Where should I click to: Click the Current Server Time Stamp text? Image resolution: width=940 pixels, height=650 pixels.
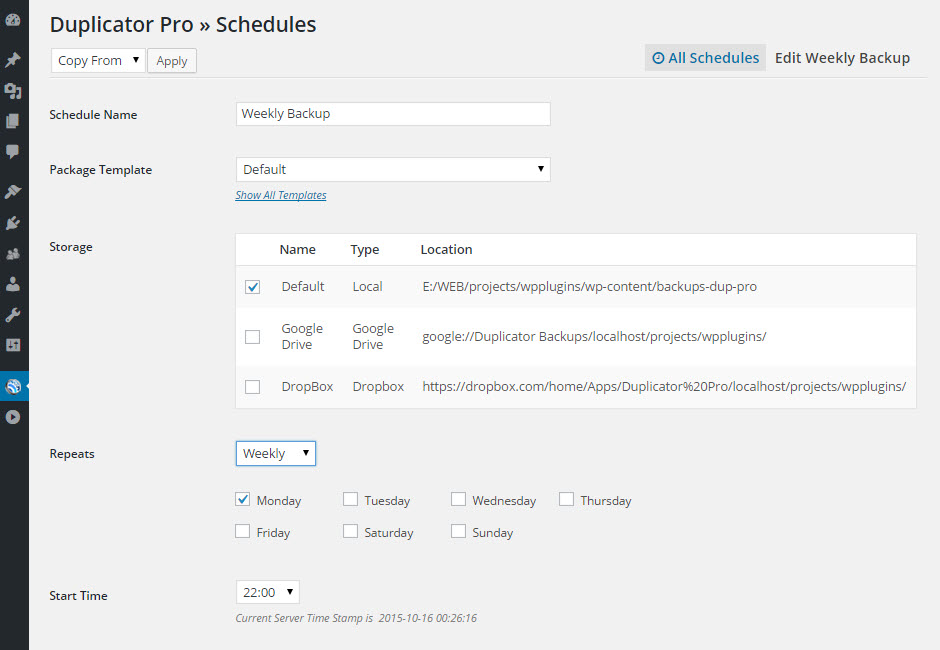[356, 618]
